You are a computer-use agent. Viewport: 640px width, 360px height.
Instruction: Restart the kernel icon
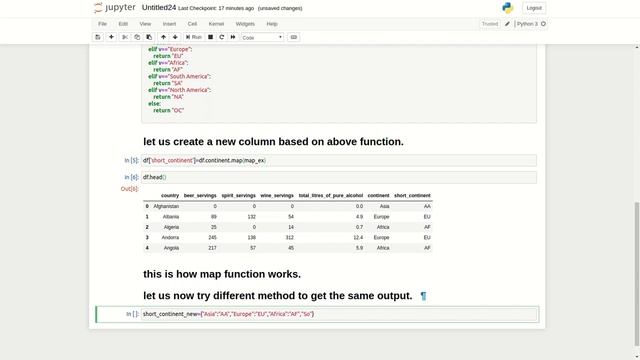click(222, 37)
